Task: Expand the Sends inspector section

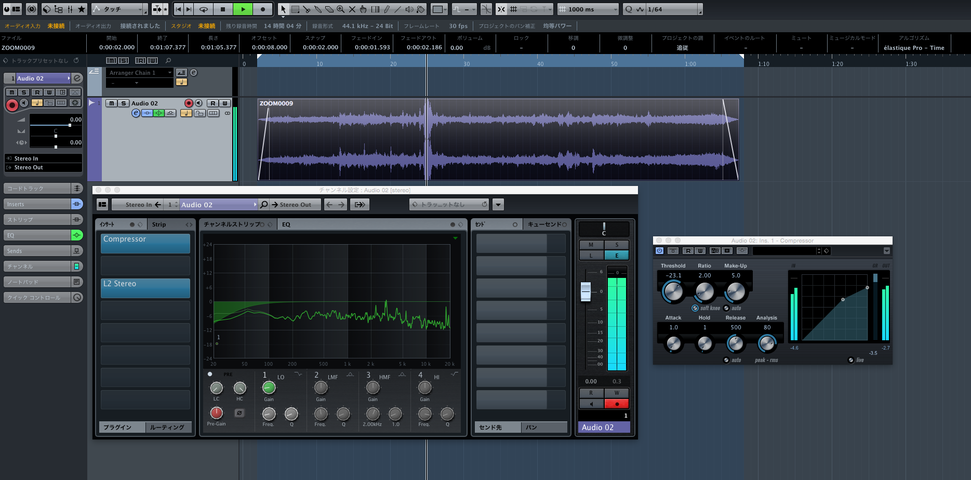Action: [x=36, y=251]
